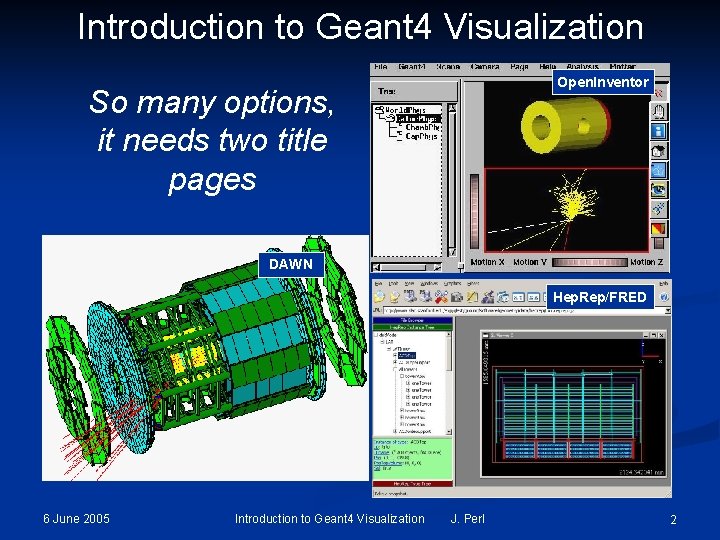This screenshot has height=540, width=720.
Task: Select the highlighted node under WorldPhys
Action: (418, 119)
